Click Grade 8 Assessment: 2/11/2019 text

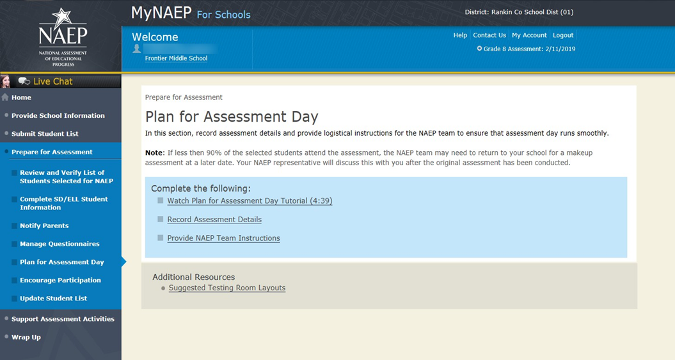(x=529, y=49)
